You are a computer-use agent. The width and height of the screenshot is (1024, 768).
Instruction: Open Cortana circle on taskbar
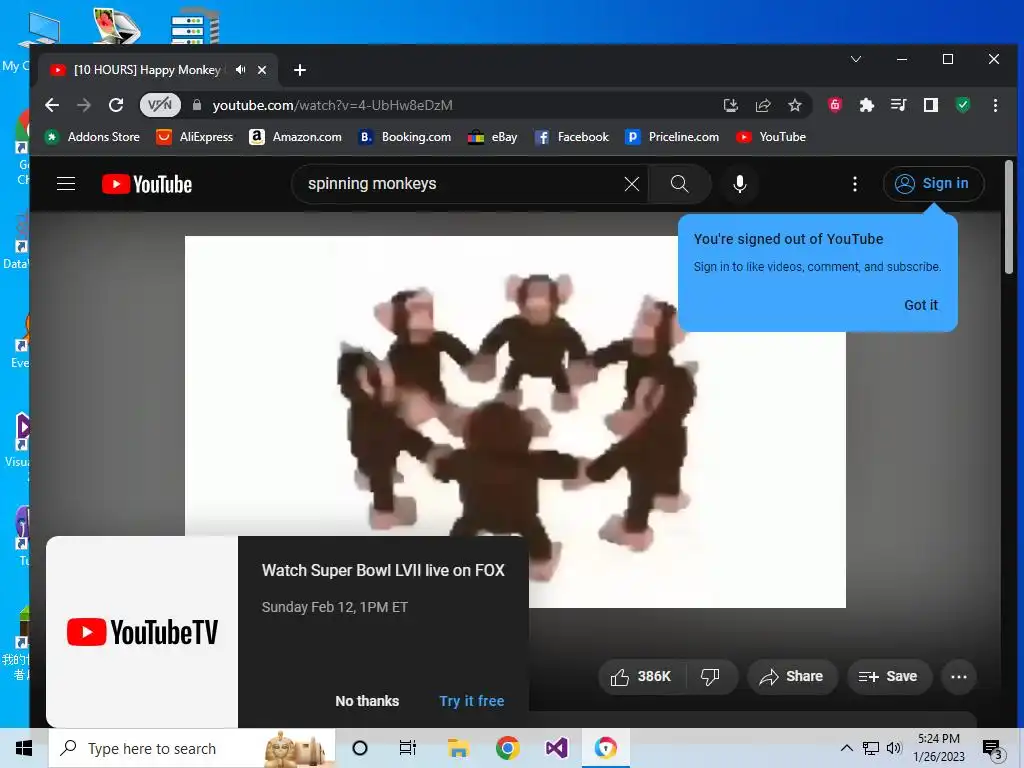click(360, 748)
